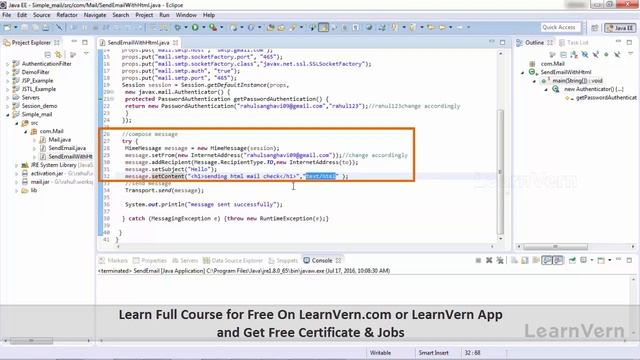Click Collapse All in Project Explorer
Image resolution: width=640 pixels, height=360 pixels.
[x=48, y=54]
